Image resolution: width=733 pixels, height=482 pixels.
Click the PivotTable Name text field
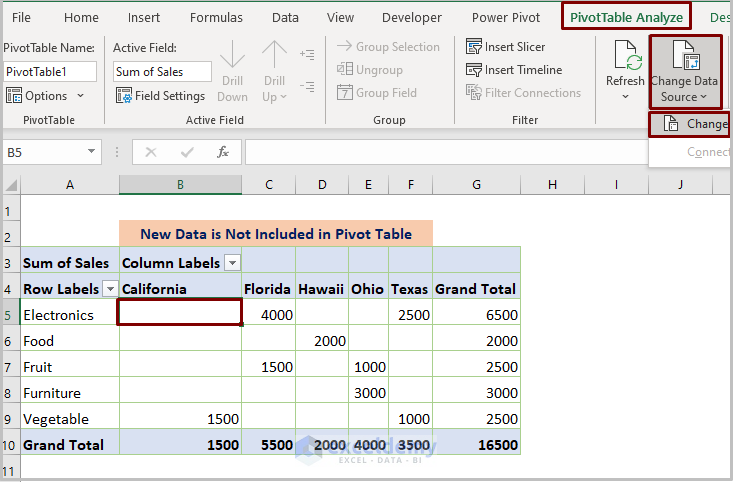point(50,71)
